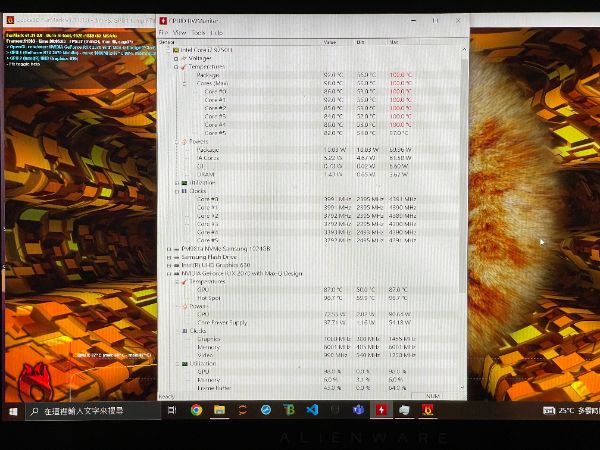Open the Help menu in HWMonitor

coord(217,33)
